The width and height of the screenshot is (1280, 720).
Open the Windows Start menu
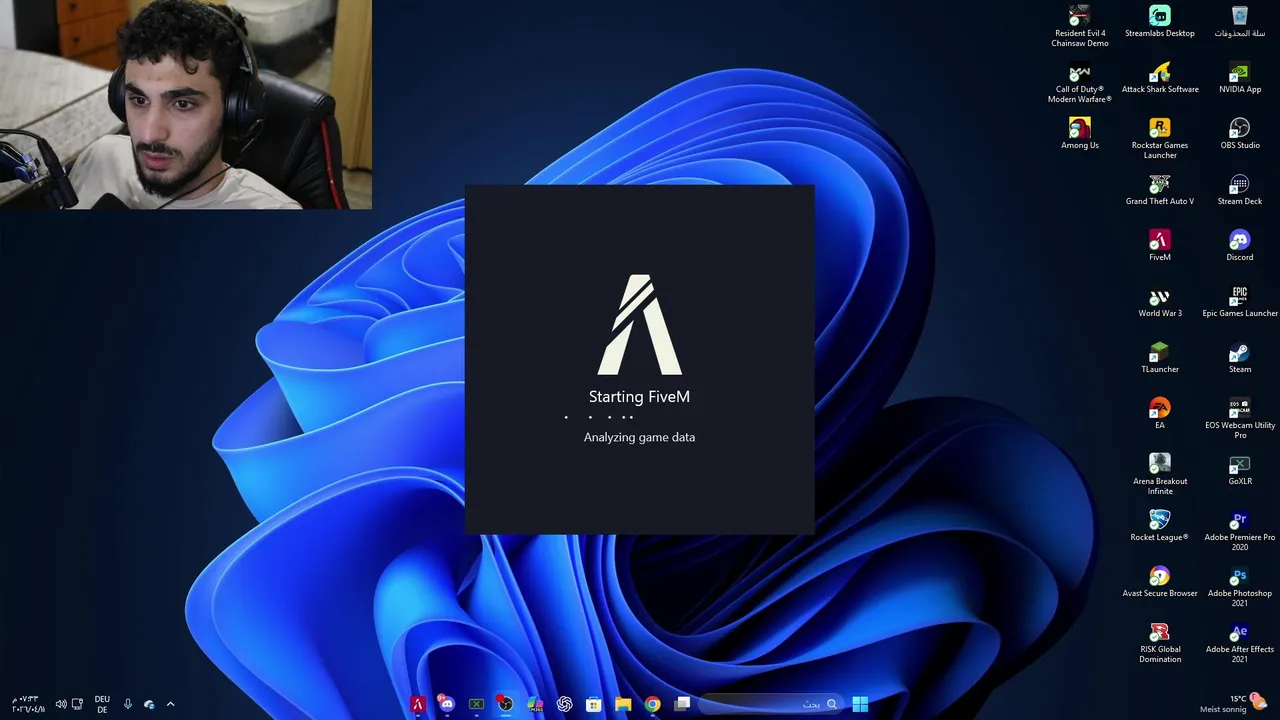tap(860, 704)
